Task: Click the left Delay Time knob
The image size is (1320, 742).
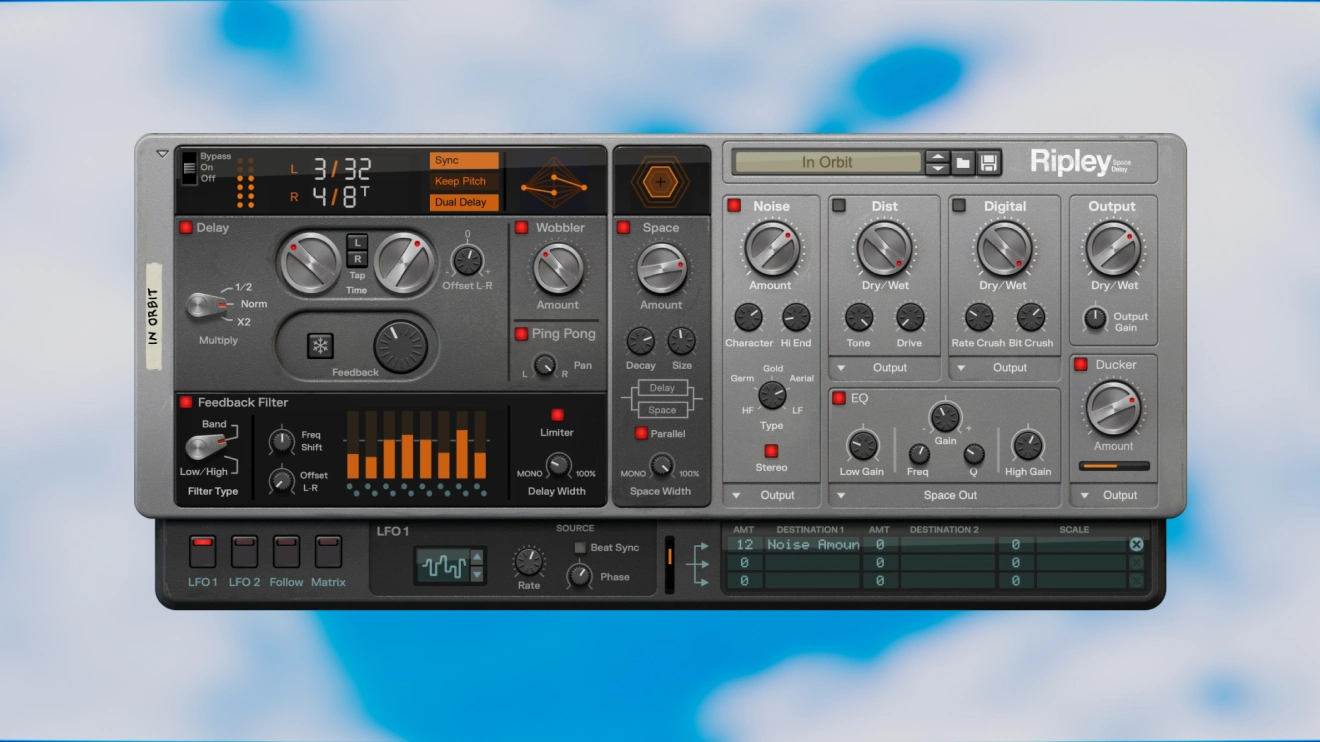Action: 310,262
